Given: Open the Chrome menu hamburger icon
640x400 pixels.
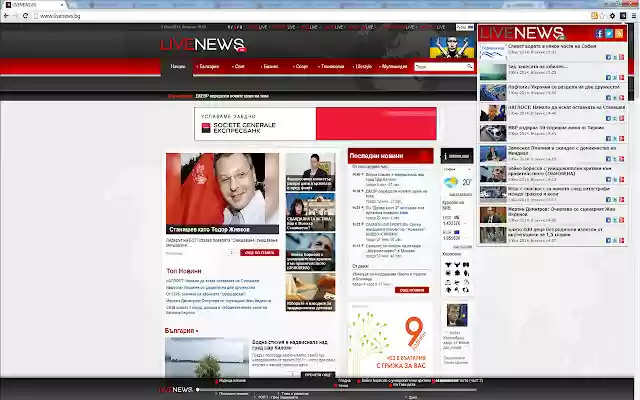Looking at the screenshot, I should tap(633, 16).
